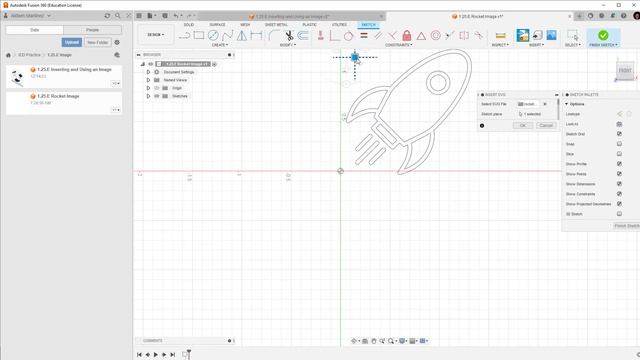The width and height of the screenshot is (640, 360).
Task: Switch to the Sheet Metal tab
Action: 276,25
